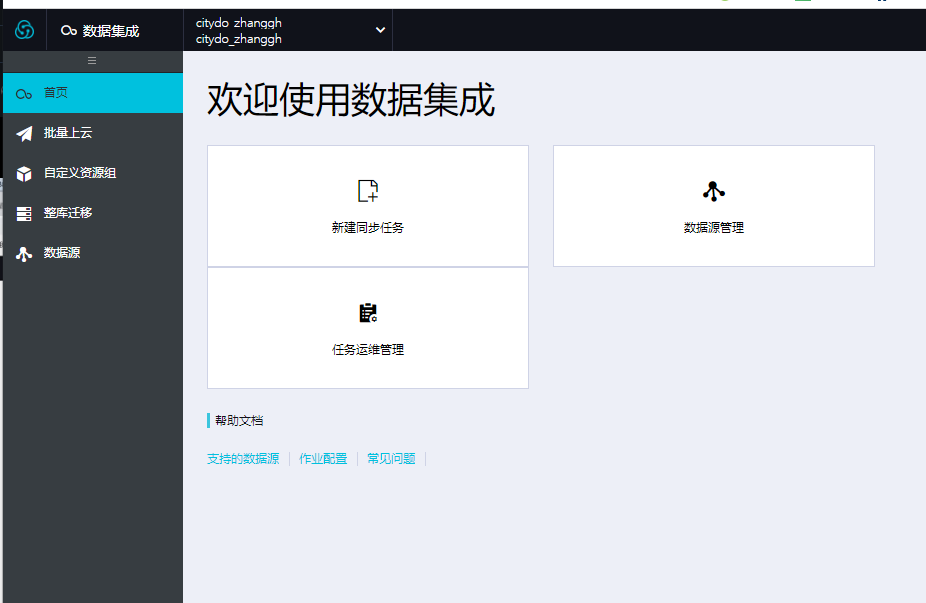Click the 帮助文档 section label

(x=239, y=421)
